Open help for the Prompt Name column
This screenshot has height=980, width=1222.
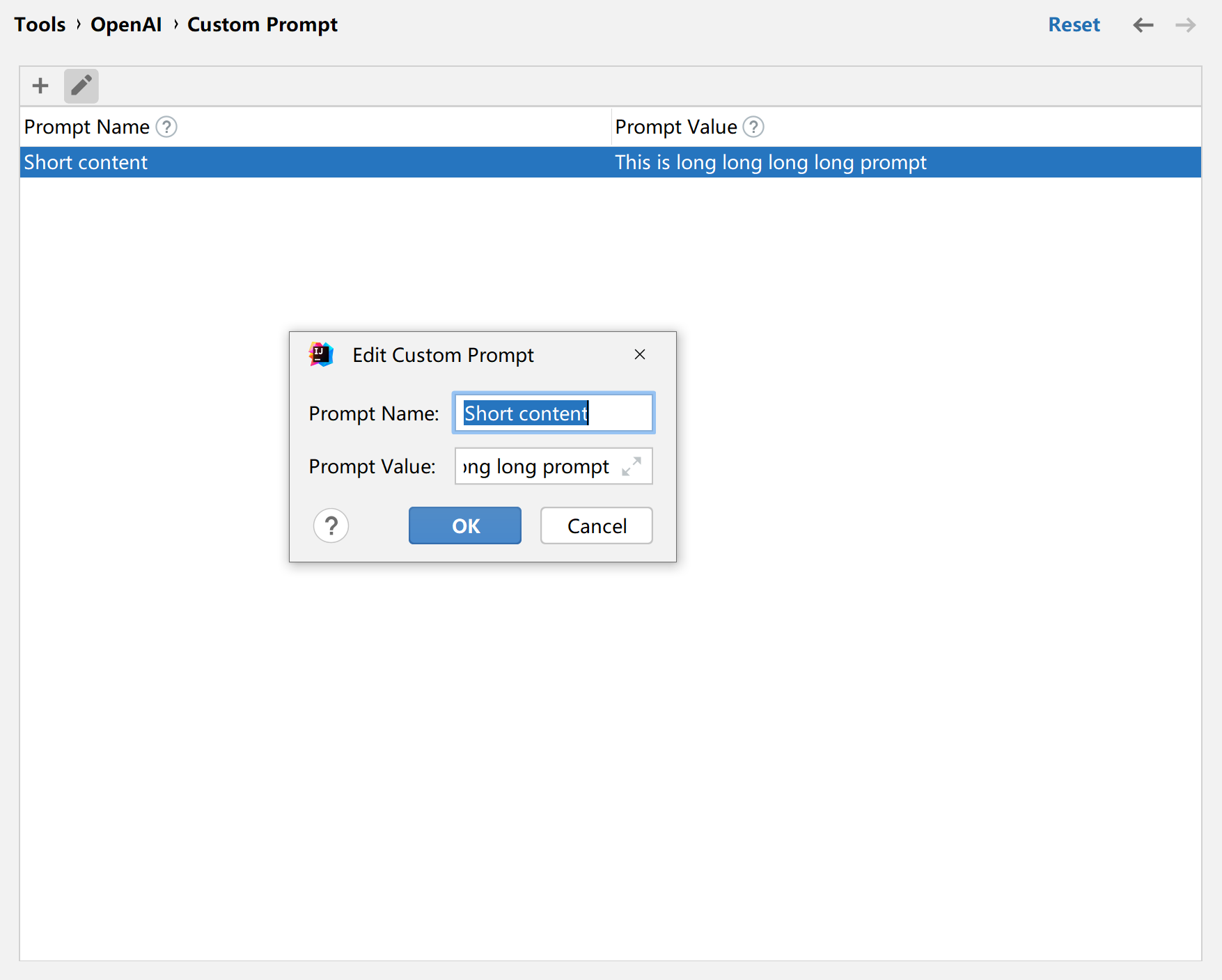166,127
